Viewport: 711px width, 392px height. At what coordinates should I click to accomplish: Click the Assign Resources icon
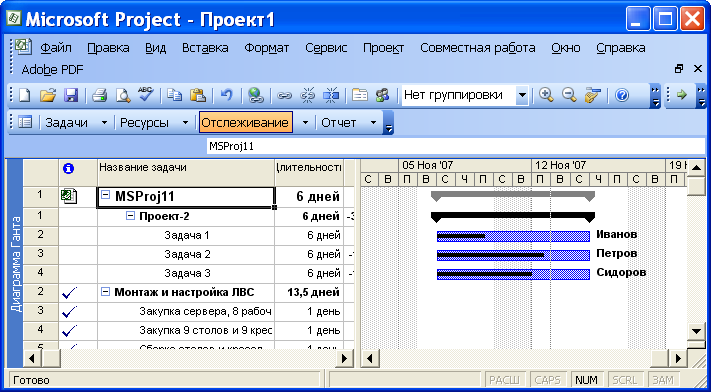[x=383, y=95]
